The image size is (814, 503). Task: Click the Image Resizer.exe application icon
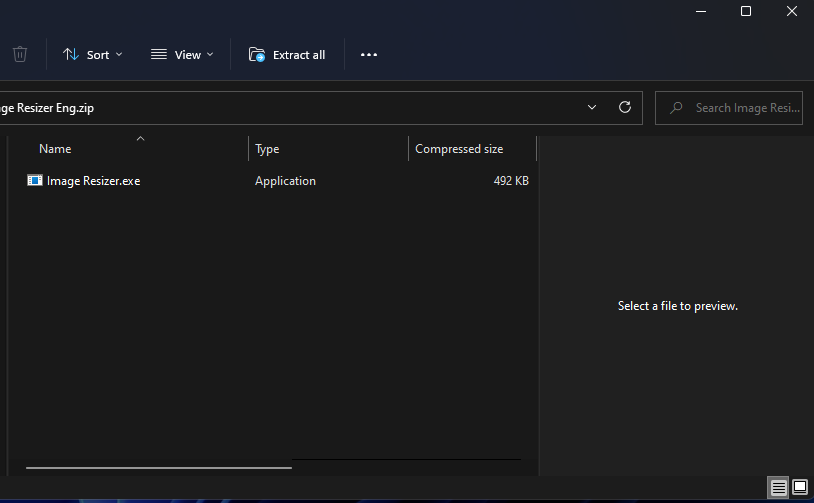(x=35, y=181)
